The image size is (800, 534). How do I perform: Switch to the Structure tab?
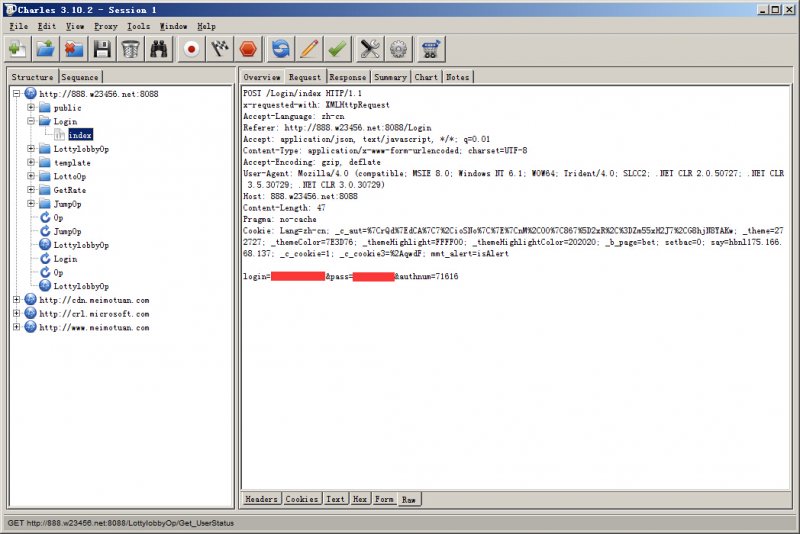[x=33, y=77]
